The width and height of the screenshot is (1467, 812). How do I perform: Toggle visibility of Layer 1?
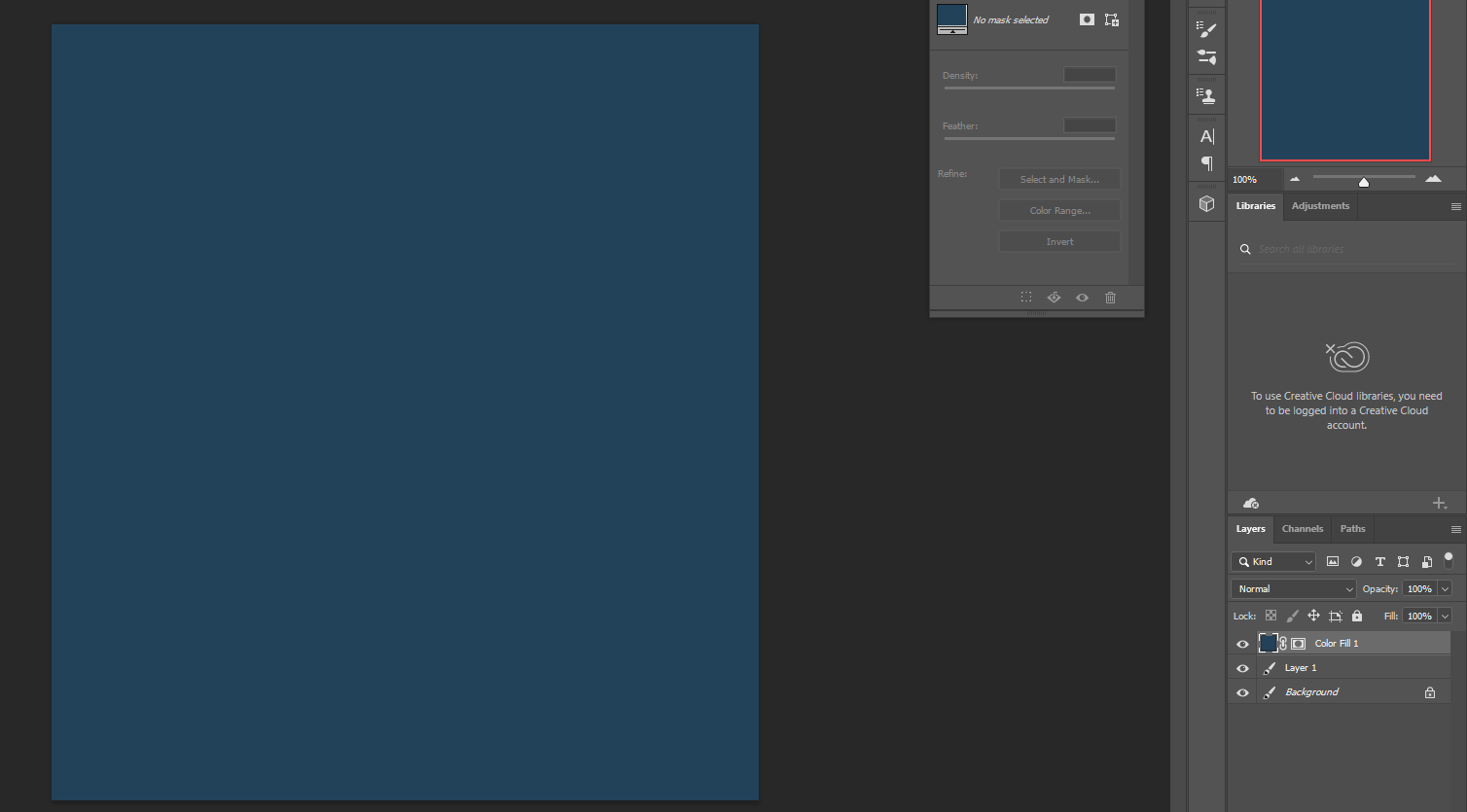tap(1242, 668)
